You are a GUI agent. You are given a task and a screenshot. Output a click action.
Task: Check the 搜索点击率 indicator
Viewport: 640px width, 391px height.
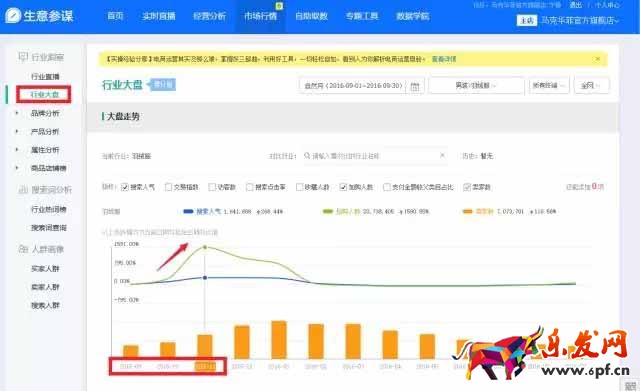click(249, 187)
